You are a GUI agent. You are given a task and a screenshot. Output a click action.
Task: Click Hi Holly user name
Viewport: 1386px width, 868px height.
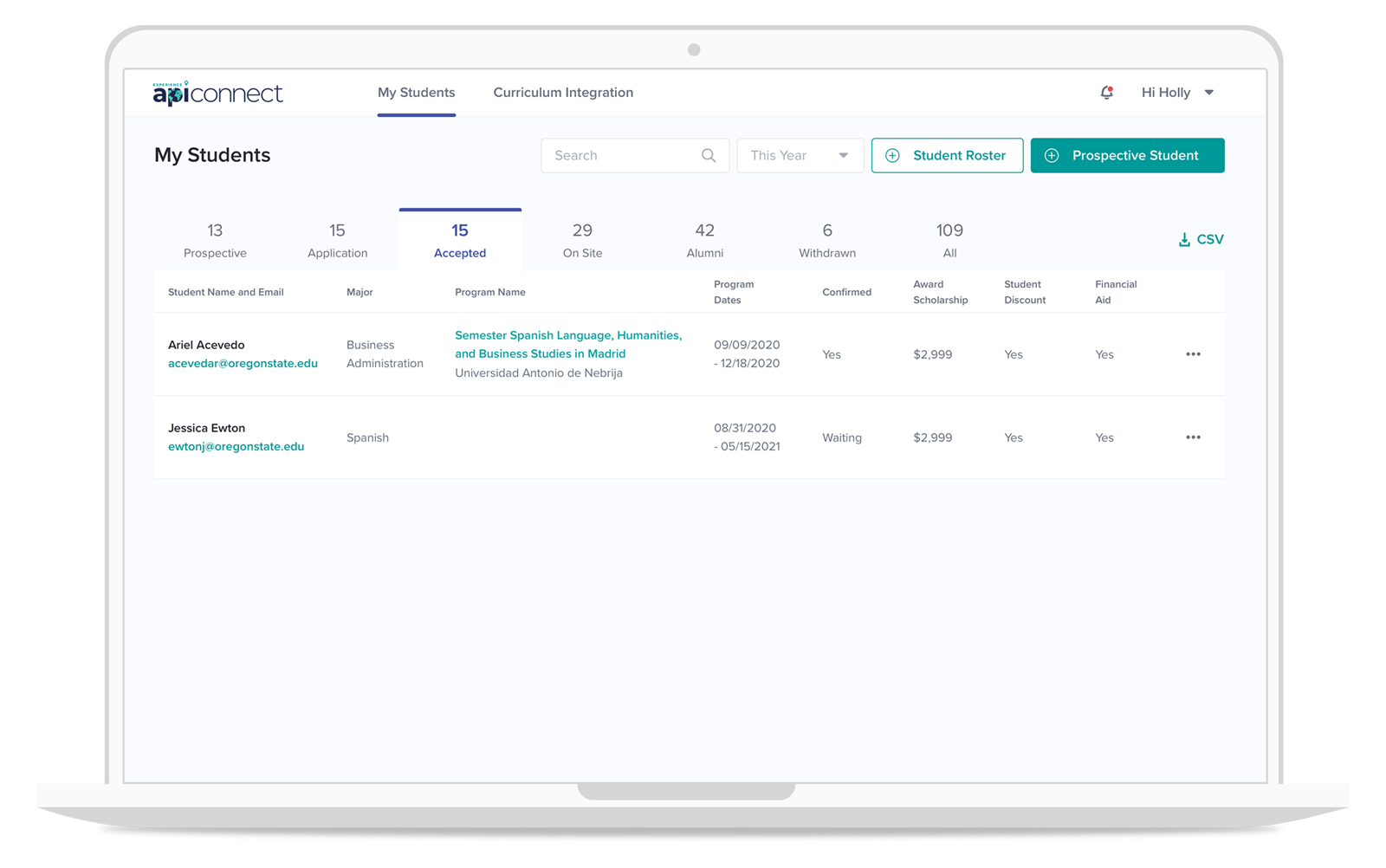pyautogui.click(x=1165, y=93)
